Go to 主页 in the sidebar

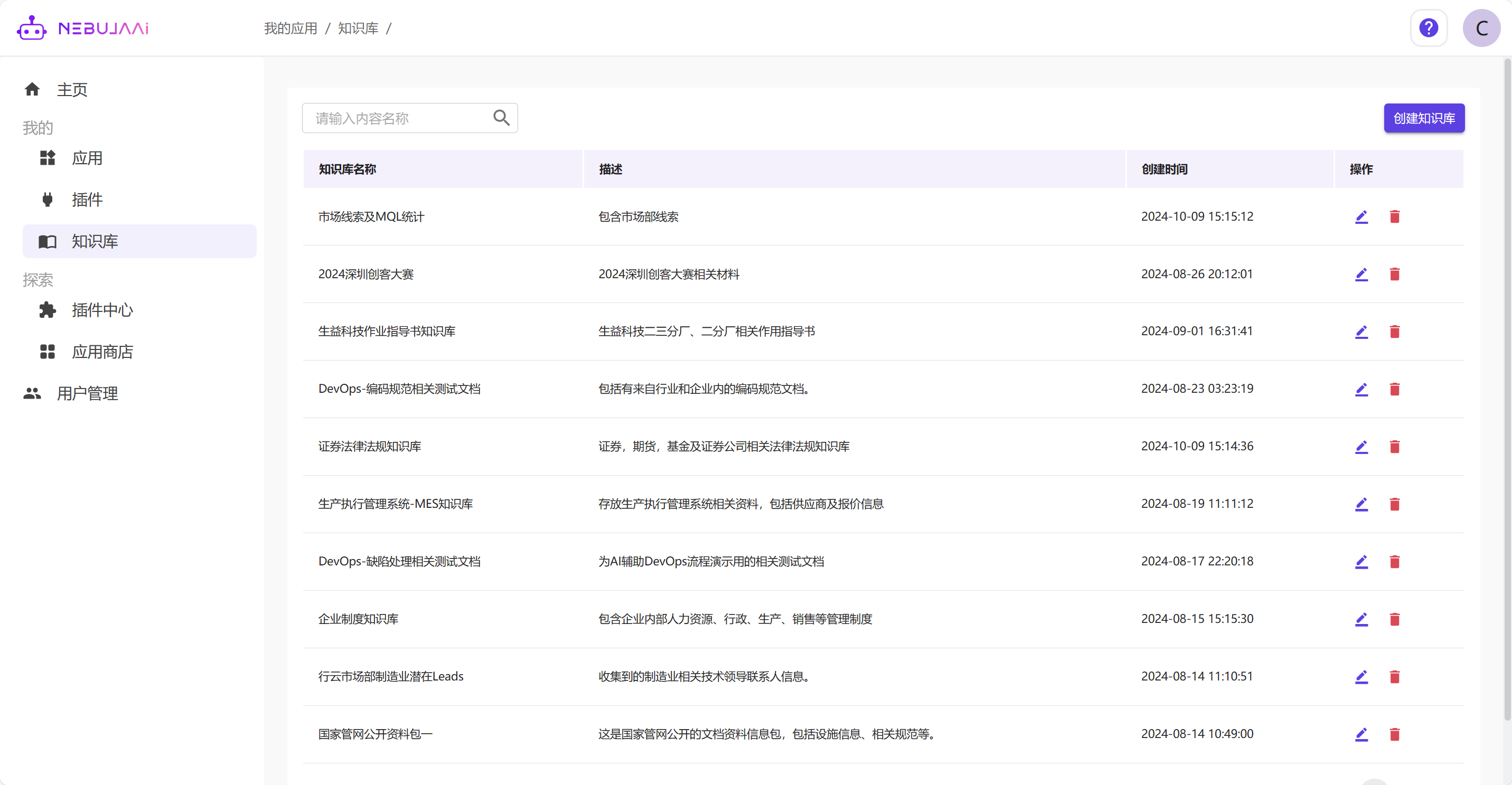72,89
